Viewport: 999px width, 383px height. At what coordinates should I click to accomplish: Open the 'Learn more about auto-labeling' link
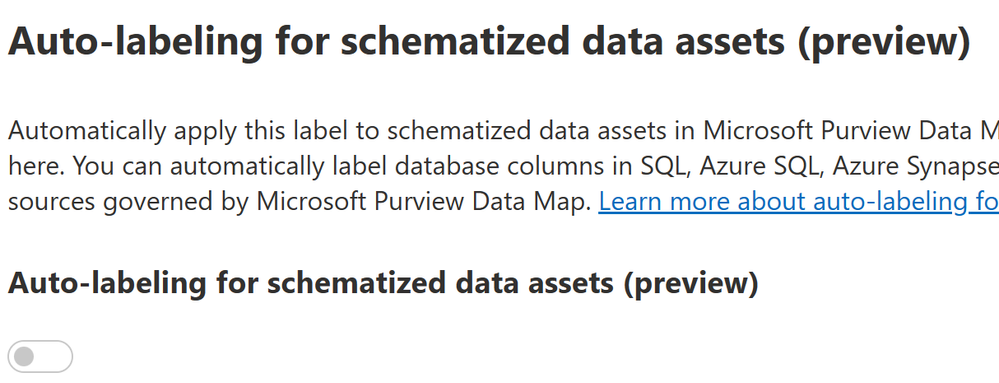(798, 201)
